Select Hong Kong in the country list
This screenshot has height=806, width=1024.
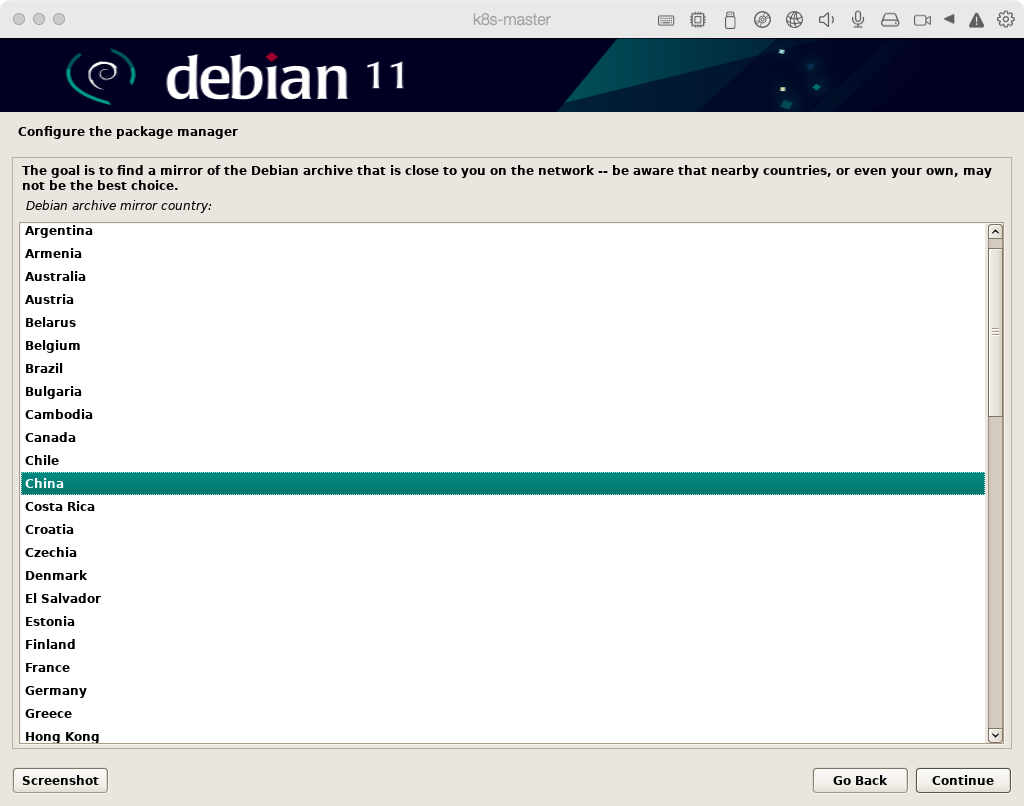pos(503,734)
